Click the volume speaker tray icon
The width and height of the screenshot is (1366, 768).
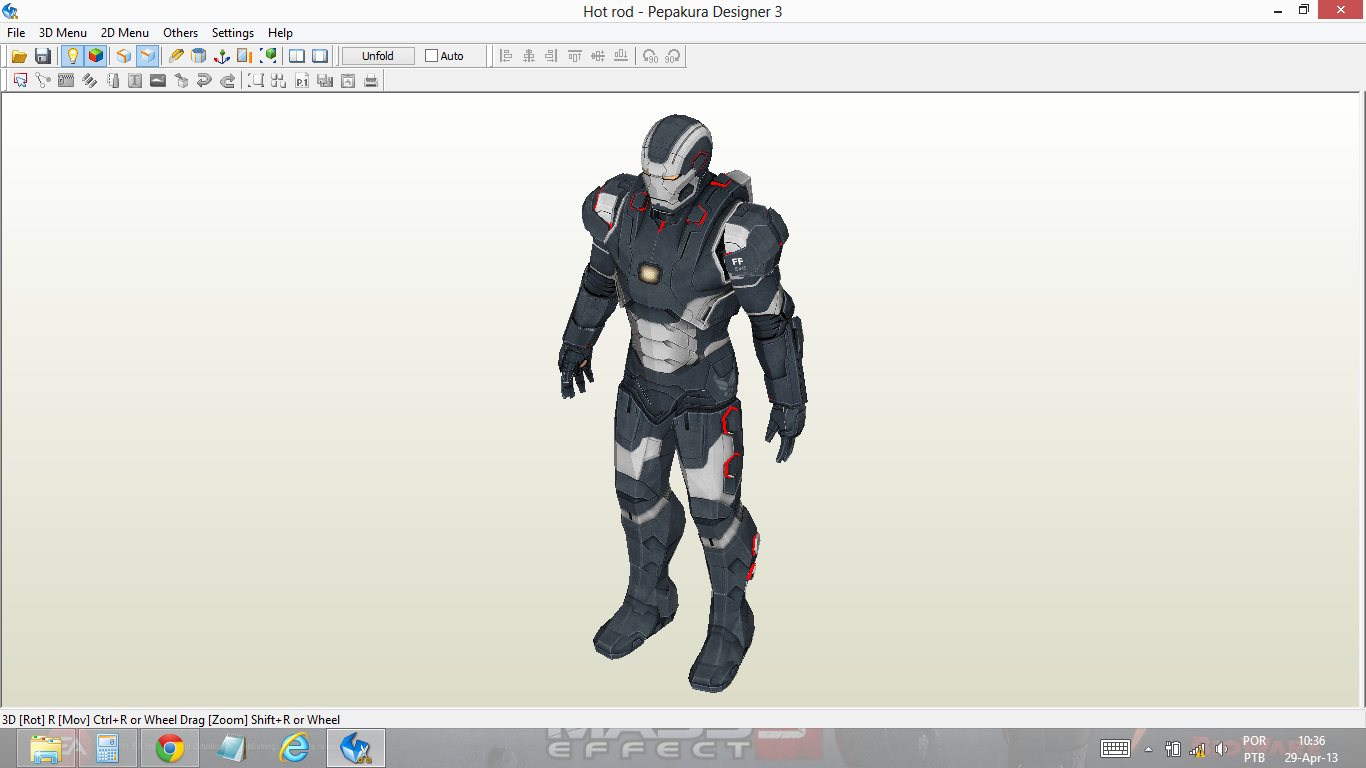pyautogui.click(x=1220, y=748)
